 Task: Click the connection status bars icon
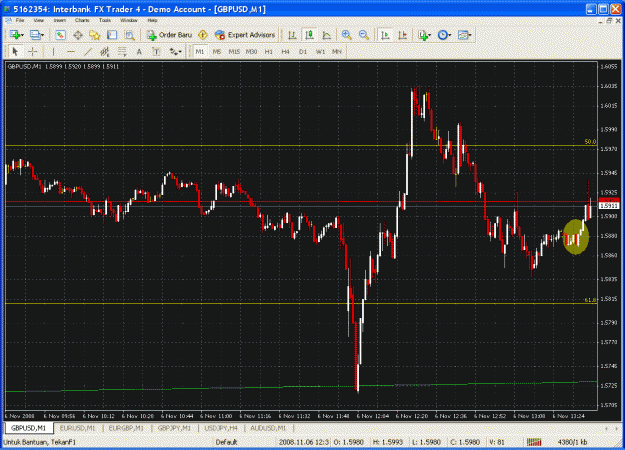click(534, 442)
